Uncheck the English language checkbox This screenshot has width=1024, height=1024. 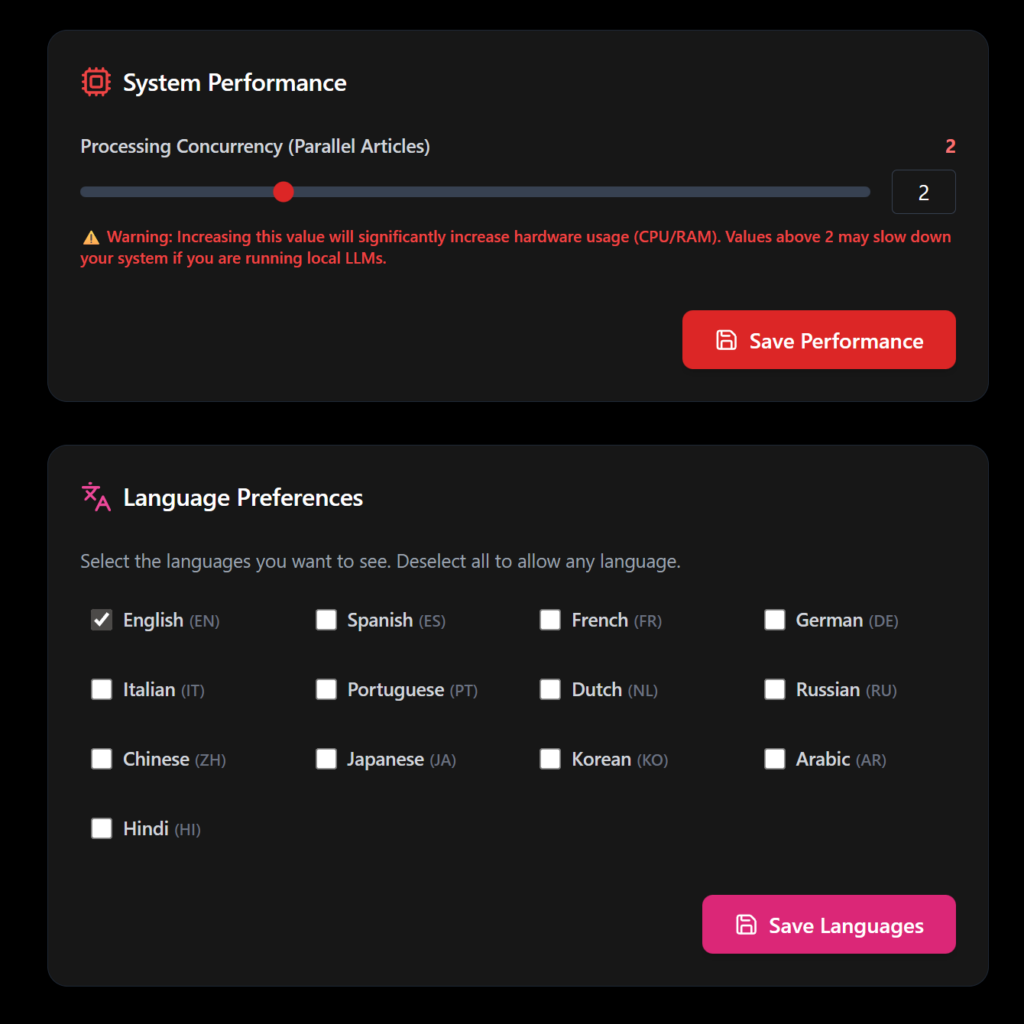102,620
